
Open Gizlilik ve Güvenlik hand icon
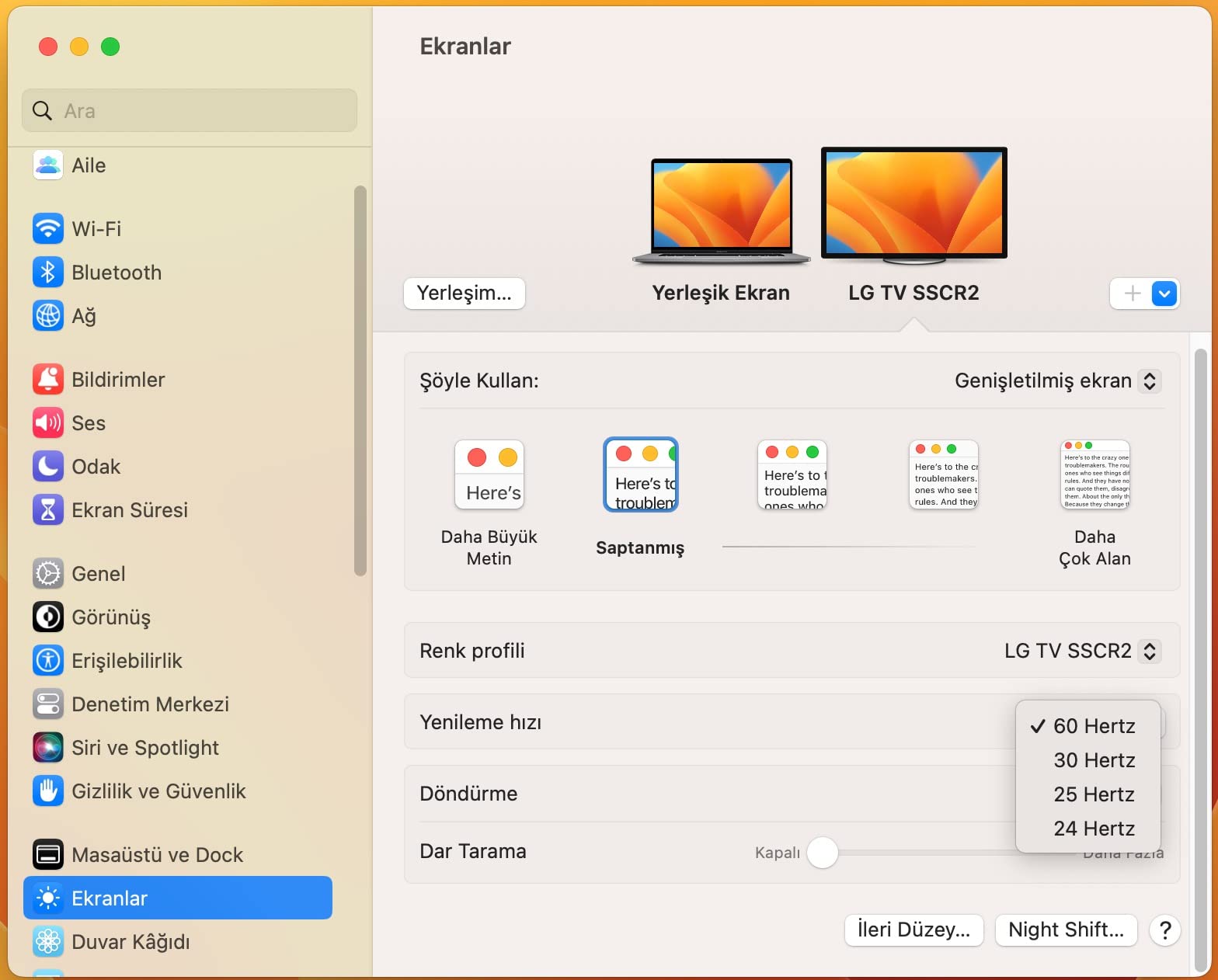(48, 791)
